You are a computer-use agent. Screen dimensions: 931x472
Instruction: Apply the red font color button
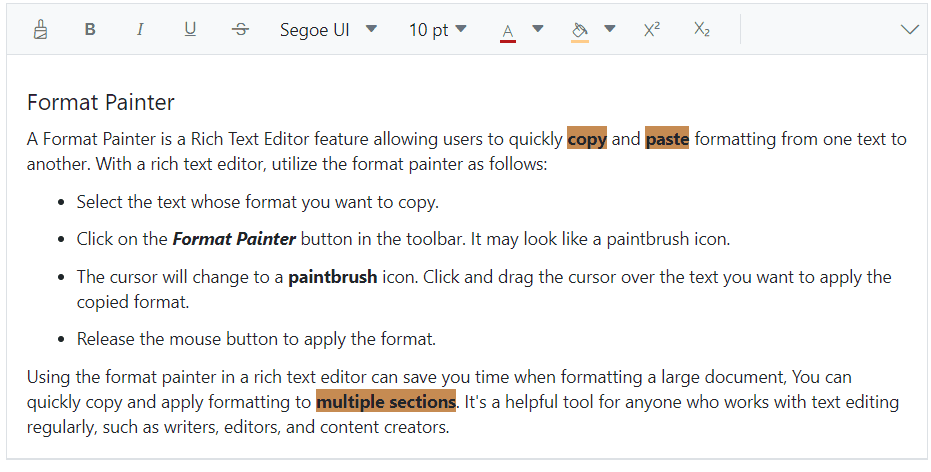tap(508, 31)
